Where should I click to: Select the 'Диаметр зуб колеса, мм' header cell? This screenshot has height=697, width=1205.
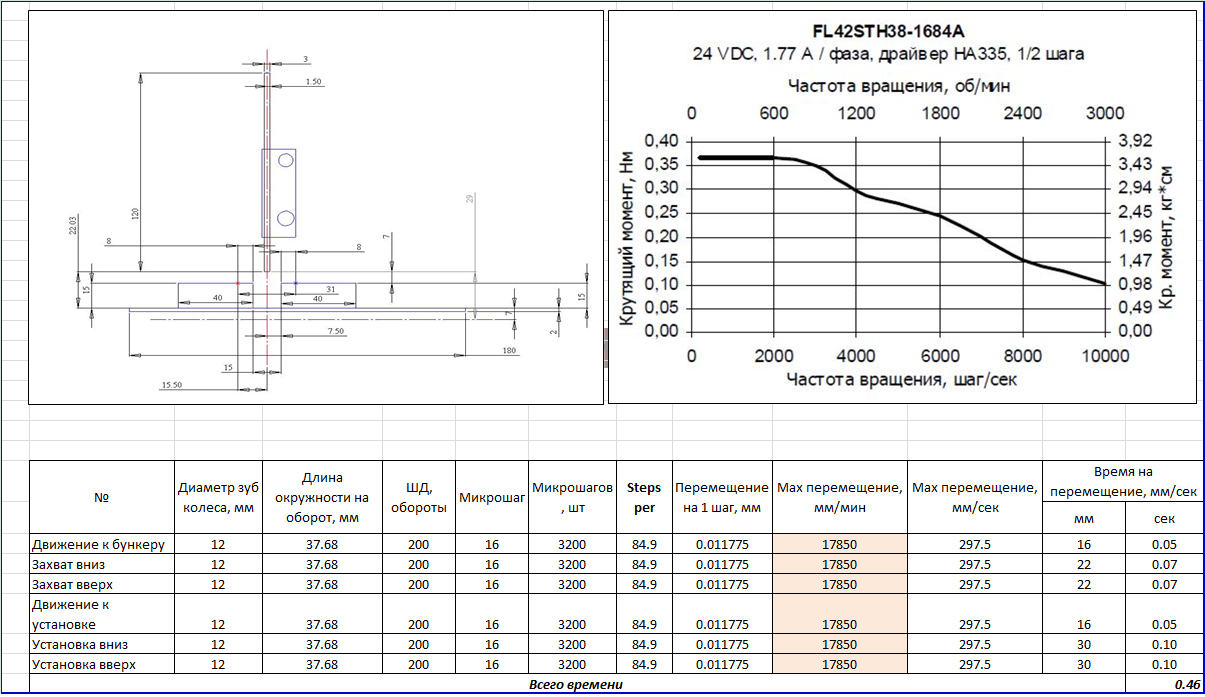218,497
